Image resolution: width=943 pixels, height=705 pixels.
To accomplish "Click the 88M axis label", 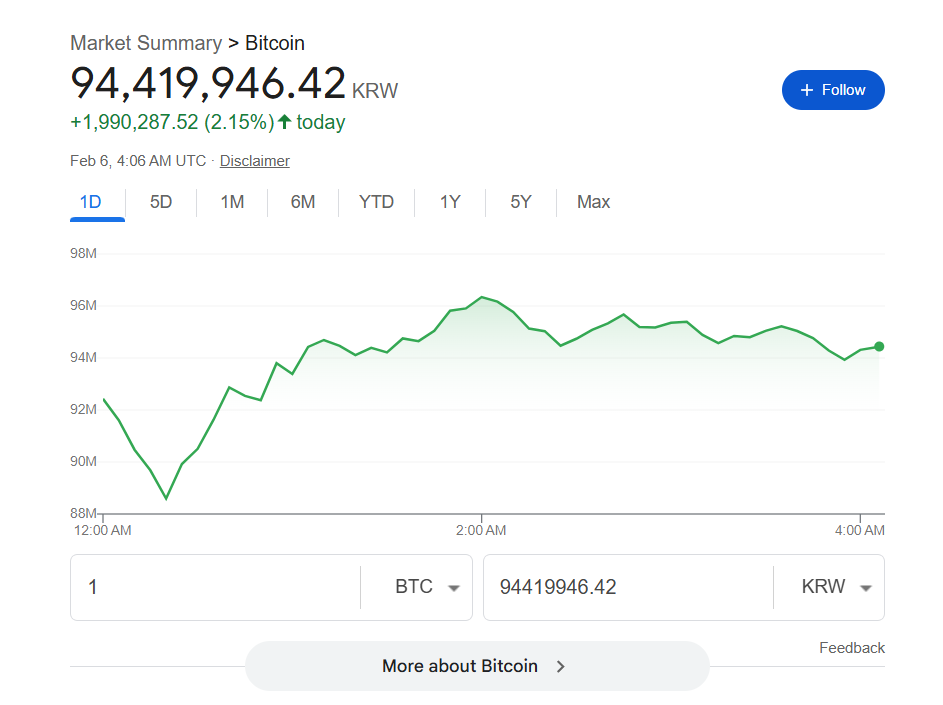I will coord(83,513).
